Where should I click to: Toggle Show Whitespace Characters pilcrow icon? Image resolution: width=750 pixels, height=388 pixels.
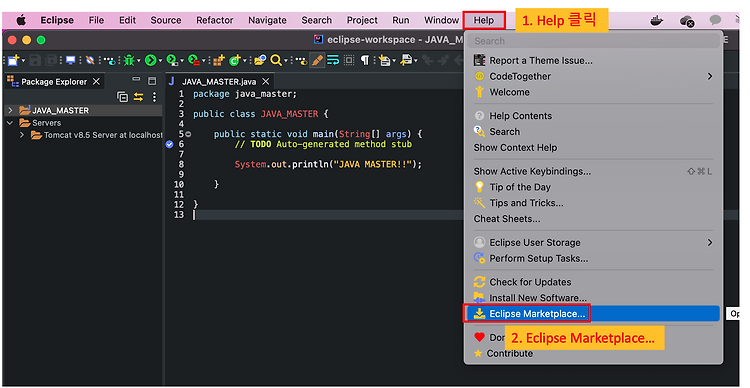tap(364, 60)
